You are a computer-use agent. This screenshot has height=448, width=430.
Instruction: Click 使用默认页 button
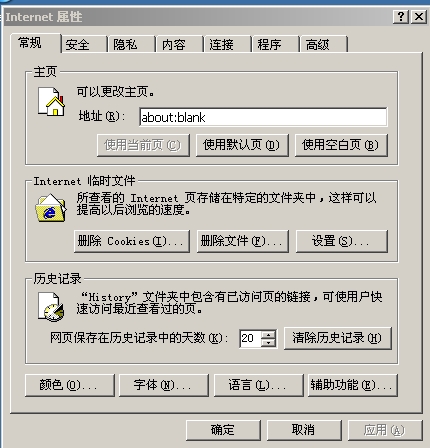[x=242, y=145]
